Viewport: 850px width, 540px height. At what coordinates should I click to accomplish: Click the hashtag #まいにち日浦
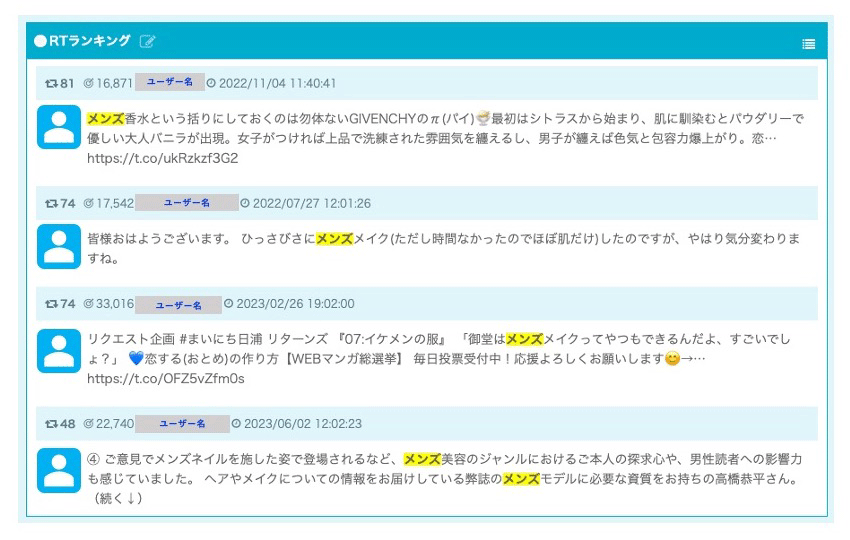[x=223, y=341]
